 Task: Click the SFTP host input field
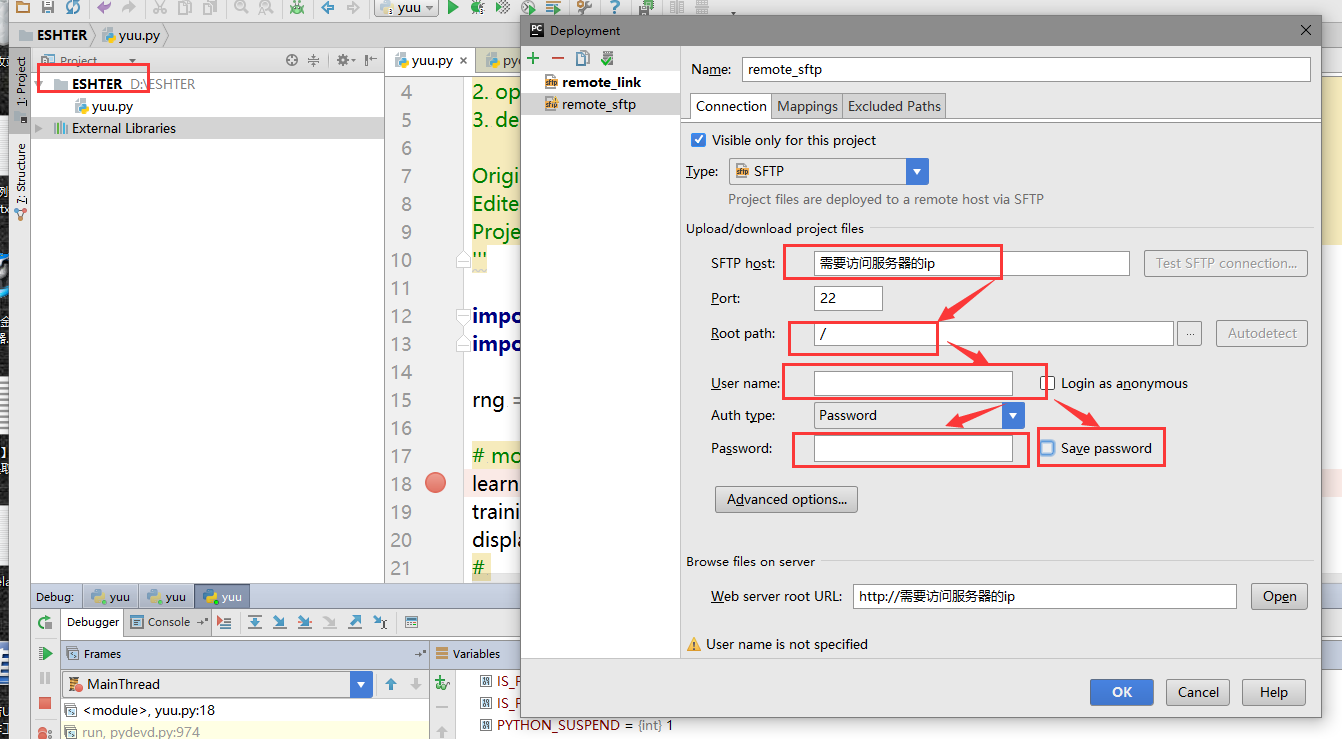point(972,263)
